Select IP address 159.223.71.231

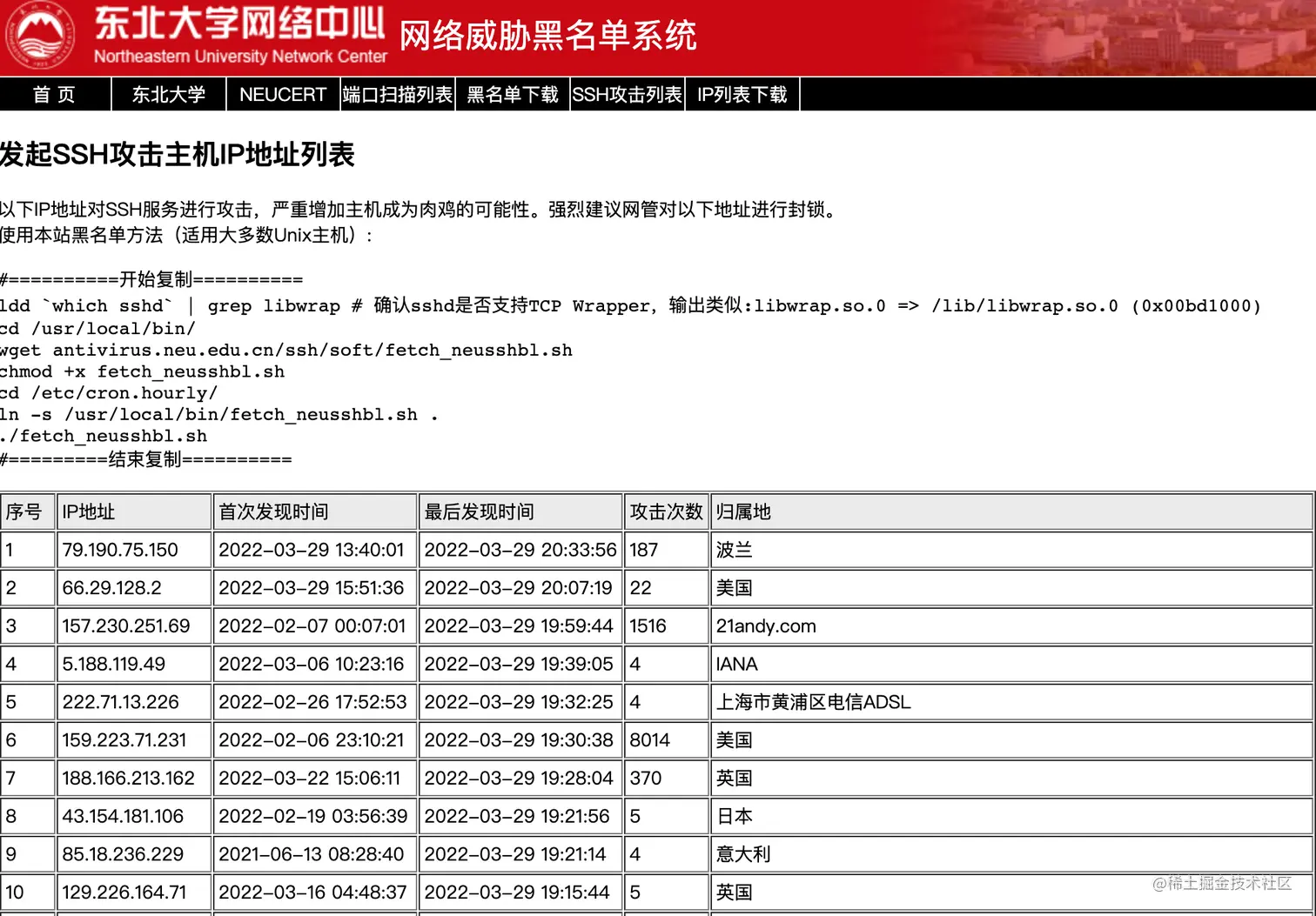124,740
